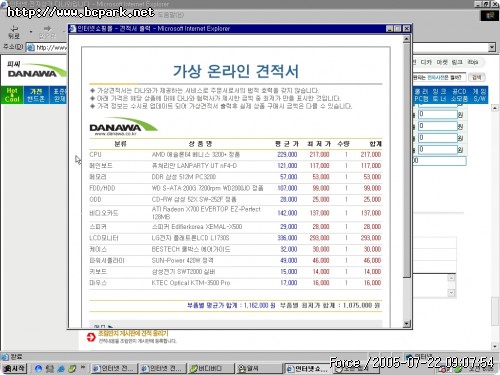Click the search text field beside 검색
This screenshot has width=500, height=375.
pyautogui.click(x=439, y=77)
